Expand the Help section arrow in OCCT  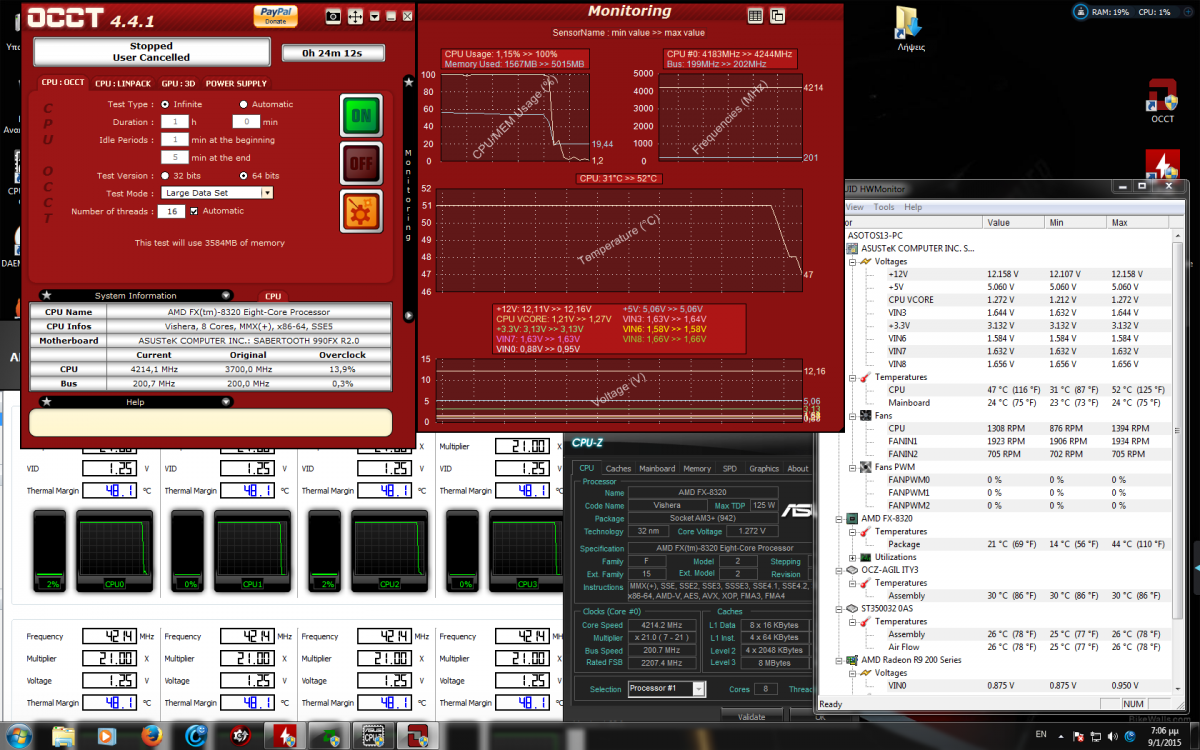[226, 402]
